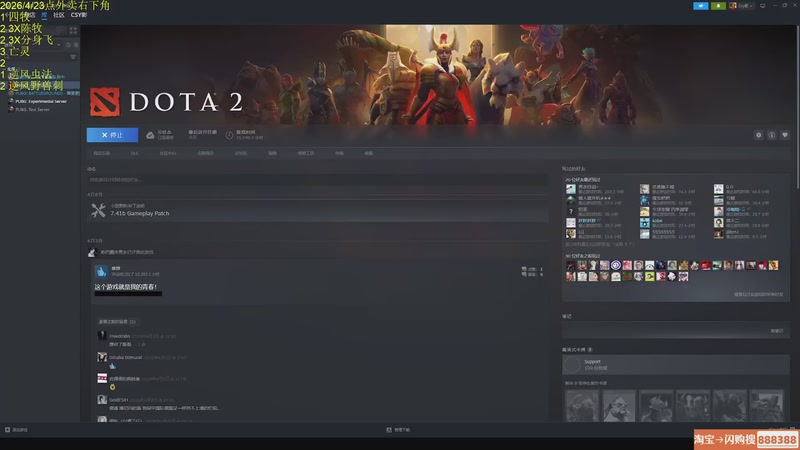Click the trading cards help icon
Image resolution: width=800 pixels, height=450 pixels.
coord(590,349)
